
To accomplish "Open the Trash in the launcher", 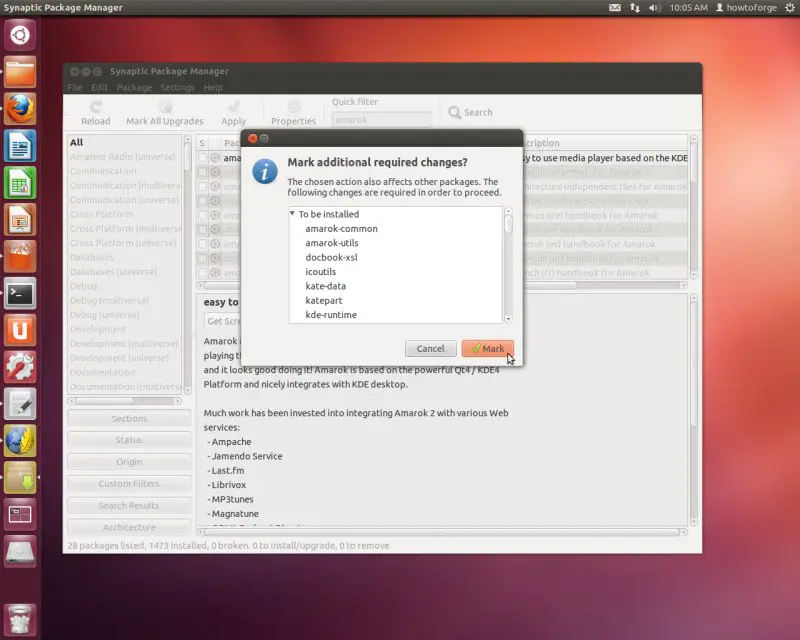I will 20,620.
